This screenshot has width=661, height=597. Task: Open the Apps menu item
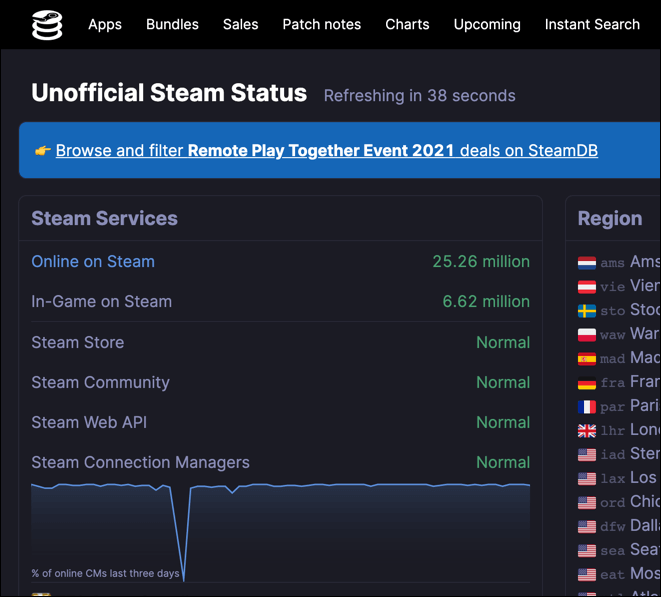(x=105, y=24)
